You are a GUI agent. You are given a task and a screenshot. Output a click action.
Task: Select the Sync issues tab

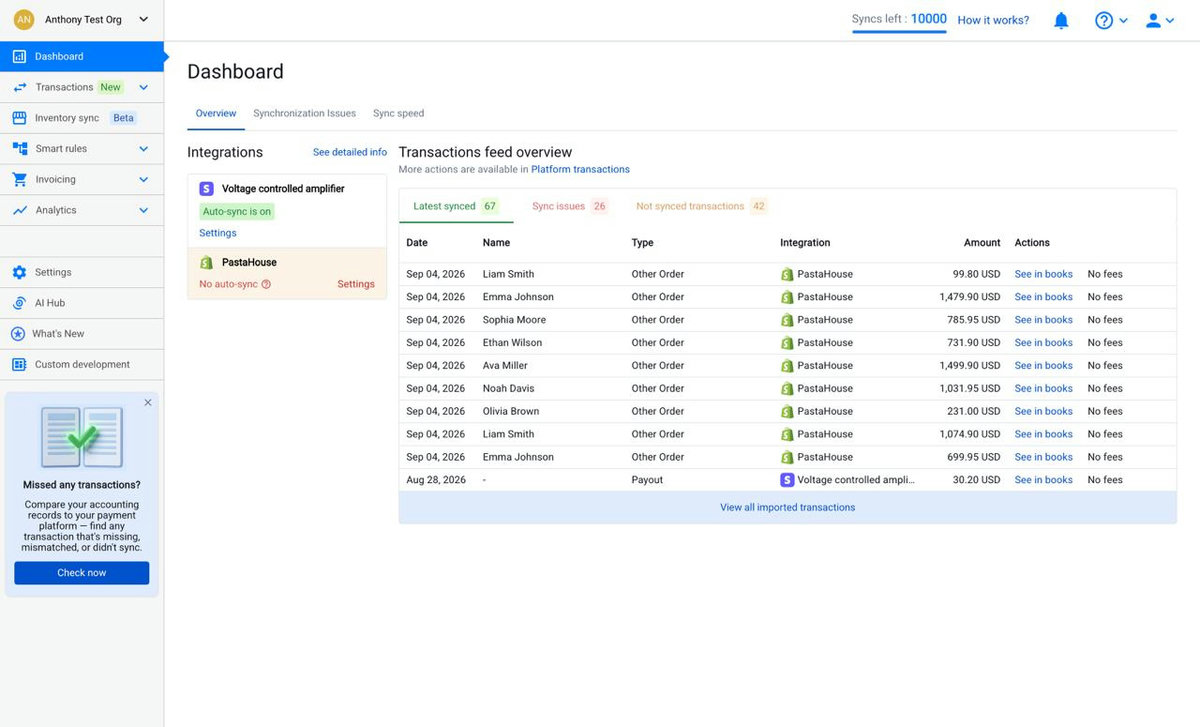click(x=570, y=206)
